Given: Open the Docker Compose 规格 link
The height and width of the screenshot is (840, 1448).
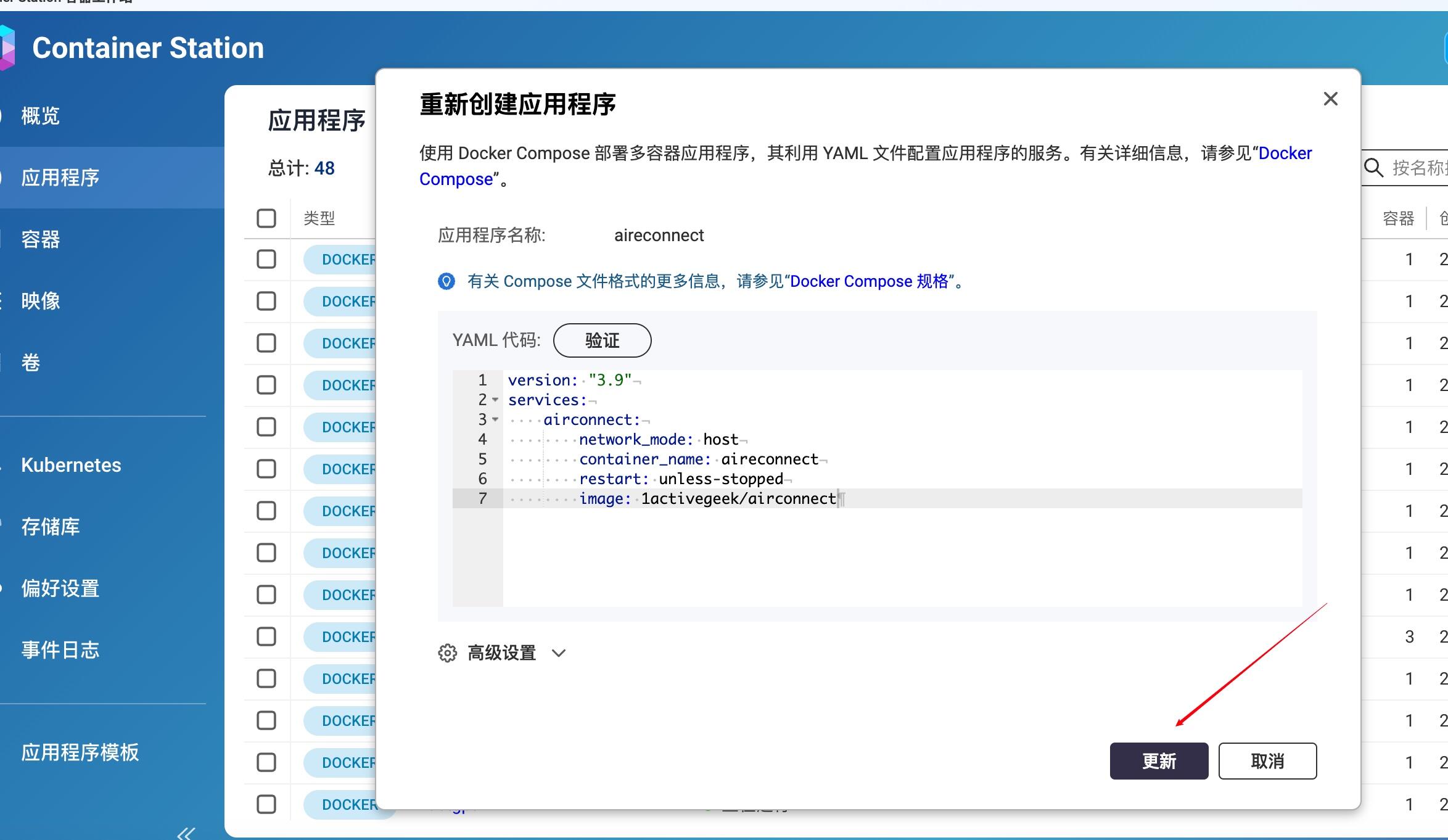Looking at the screenshot, I should tap(869, 281).
